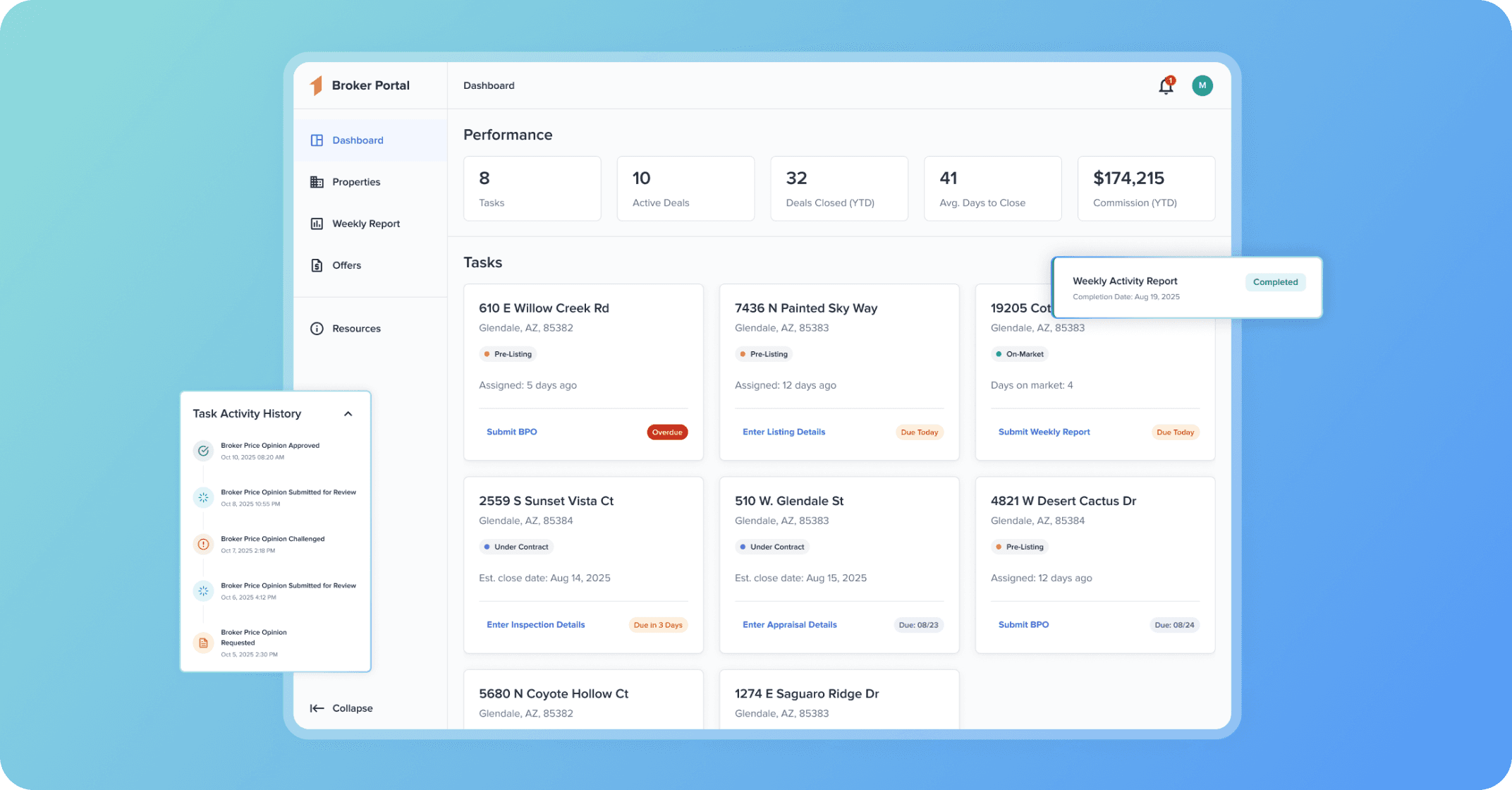Click Enter Appraisal Details link

(x=789, y=624)
